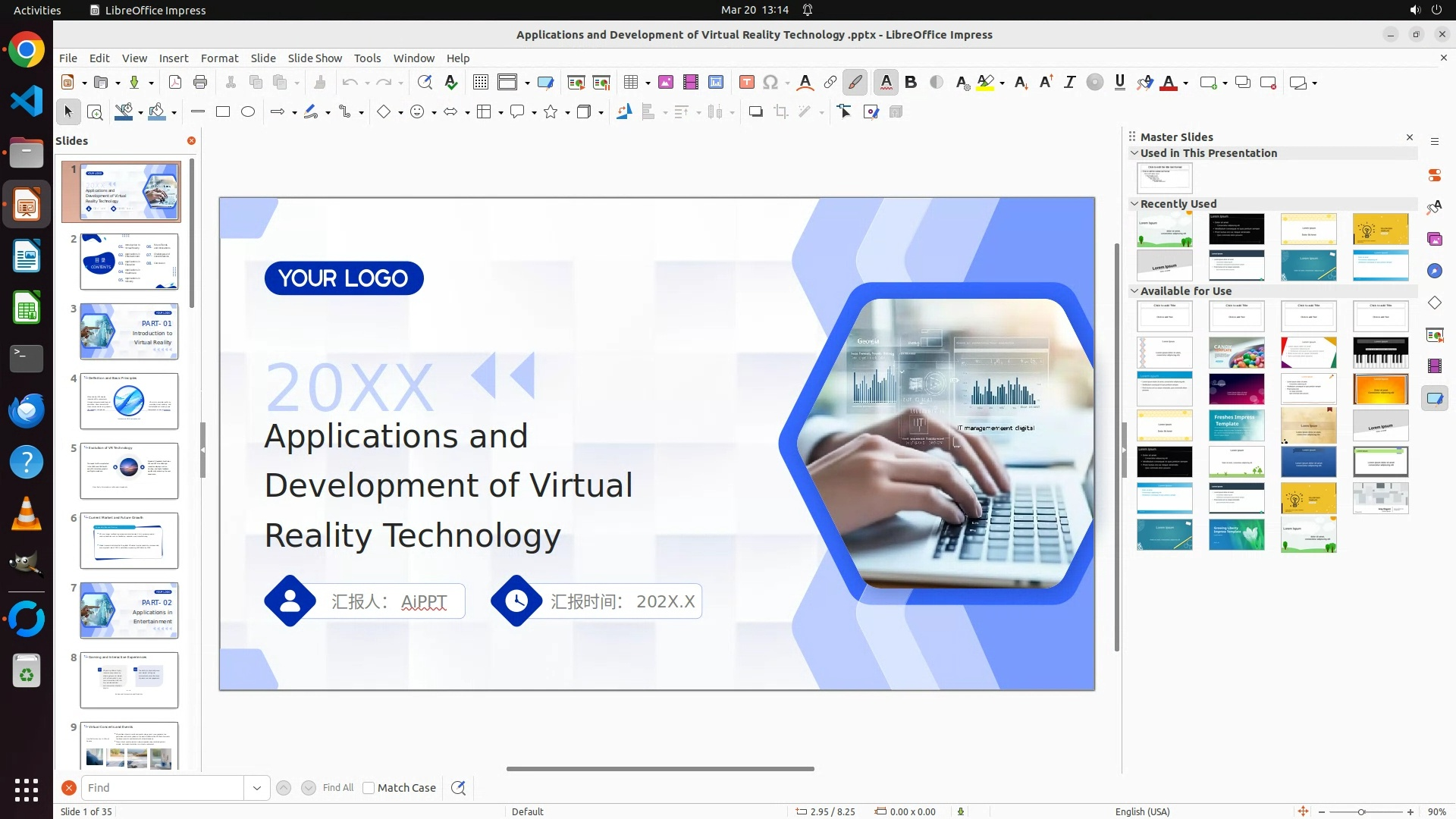1456x819 pixels.
Task: Select the Rectangle shape tool
Action: point(223,112)
